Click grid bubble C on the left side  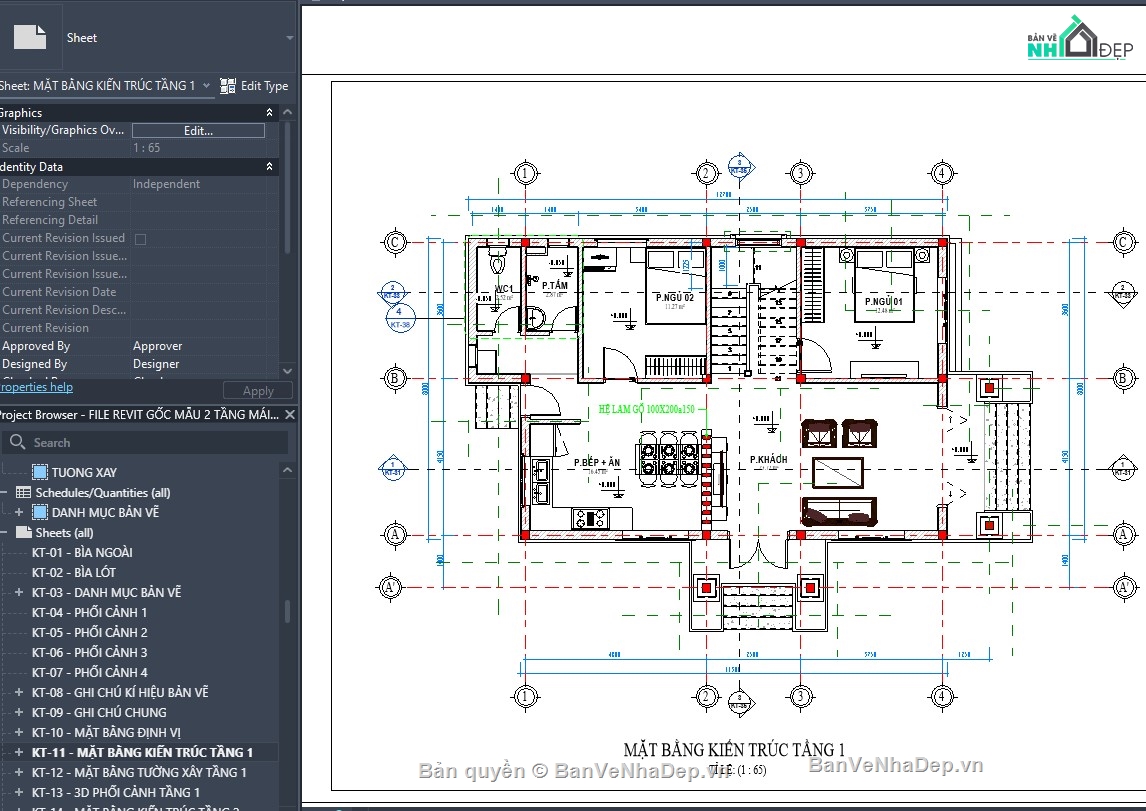pos(395,243)
